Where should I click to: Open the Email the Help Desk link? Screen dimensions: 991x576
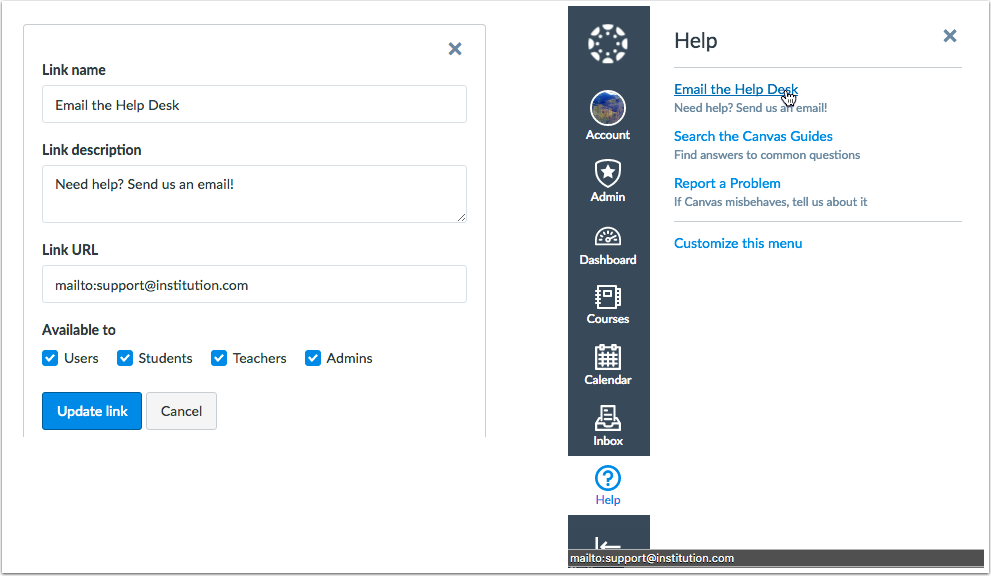[x=735, y=89]
